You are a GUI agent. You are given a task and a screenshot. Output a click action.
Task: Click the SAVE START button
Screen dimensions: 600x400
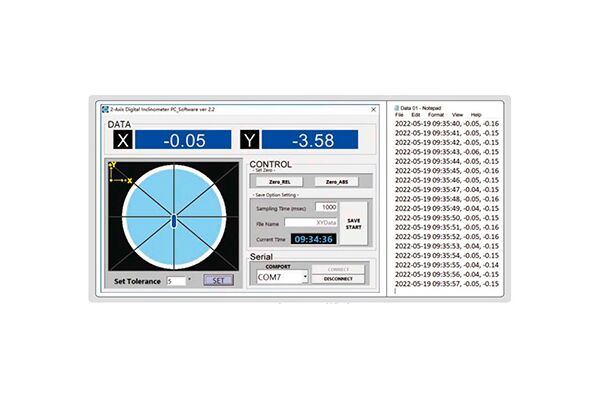(x=354, y=224)
